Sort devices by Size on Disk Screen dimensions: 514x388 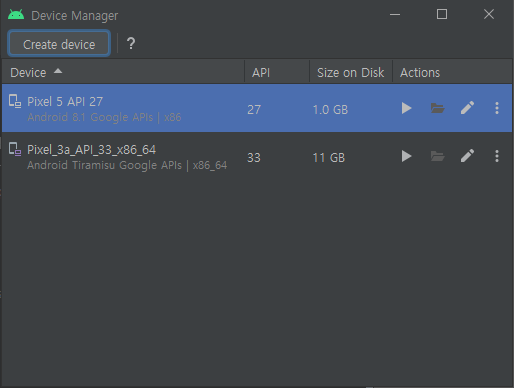pyautogui.click(x=351, y=72)
